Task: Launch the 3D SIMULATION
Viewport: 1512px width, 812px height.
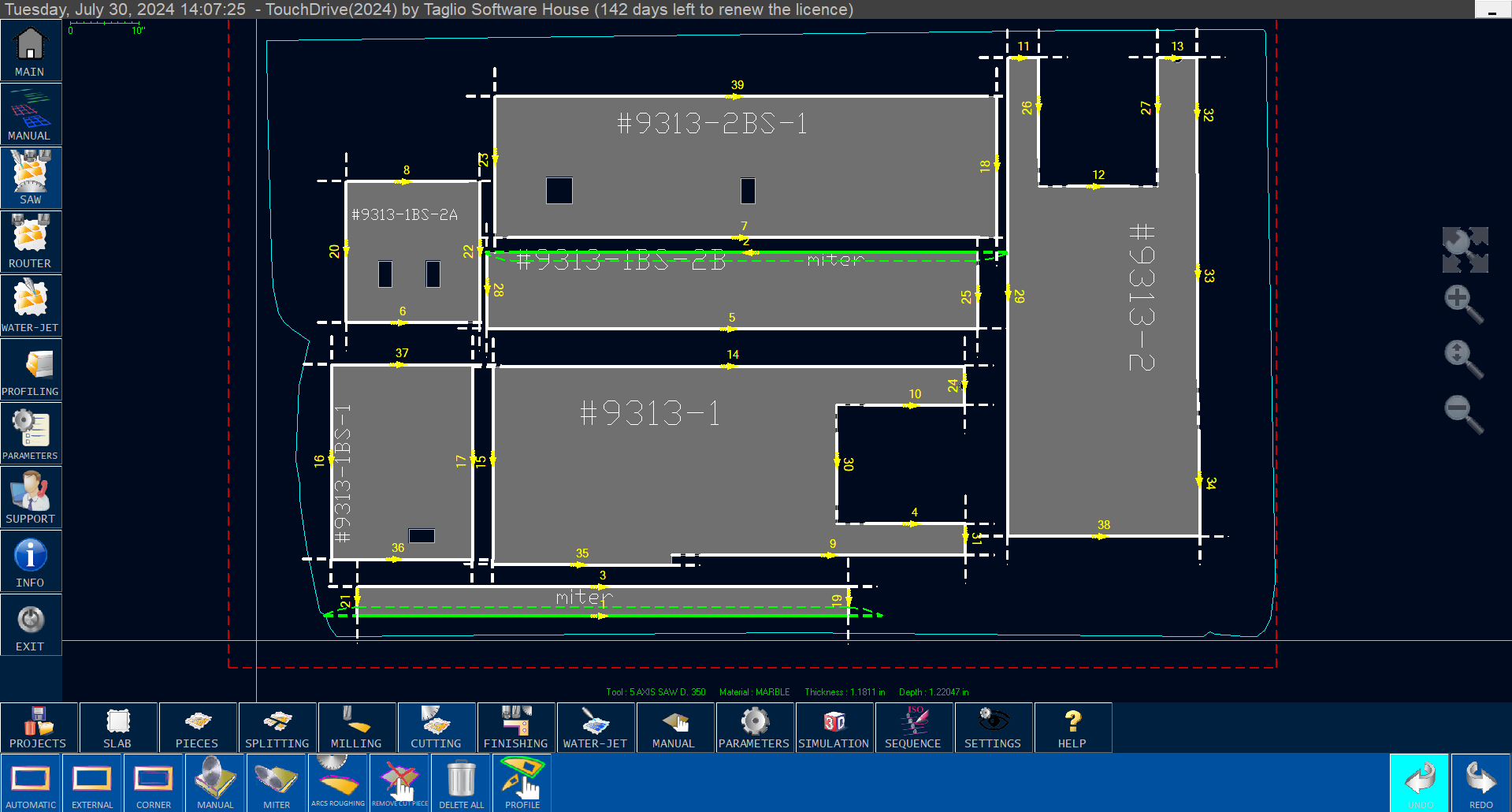Action: tap(834, 728)
